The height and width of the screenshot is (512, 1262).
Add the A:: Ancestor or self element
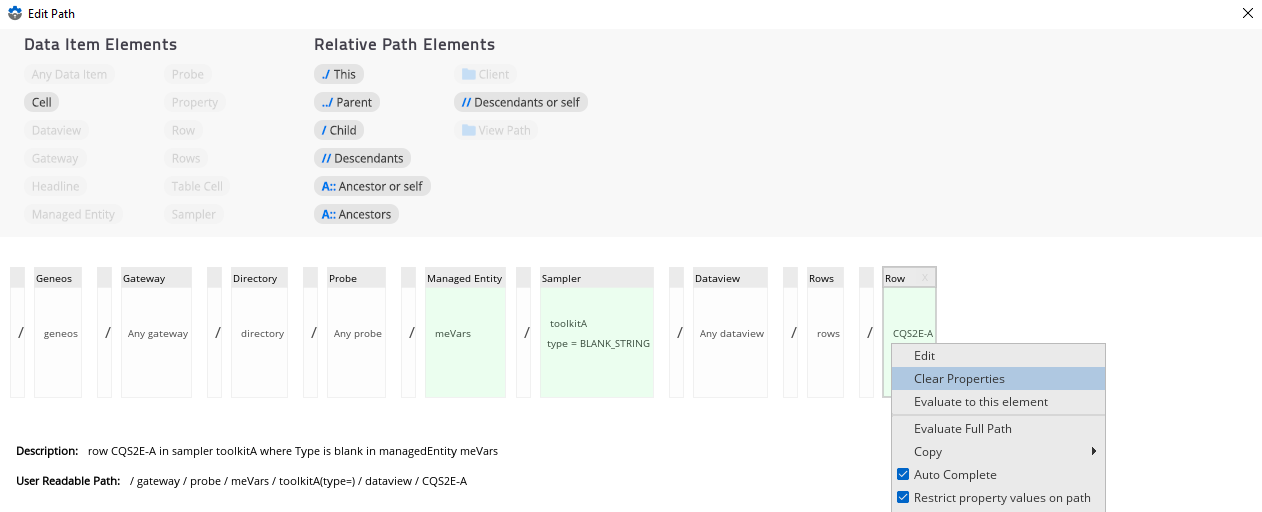tap(371, 186)
